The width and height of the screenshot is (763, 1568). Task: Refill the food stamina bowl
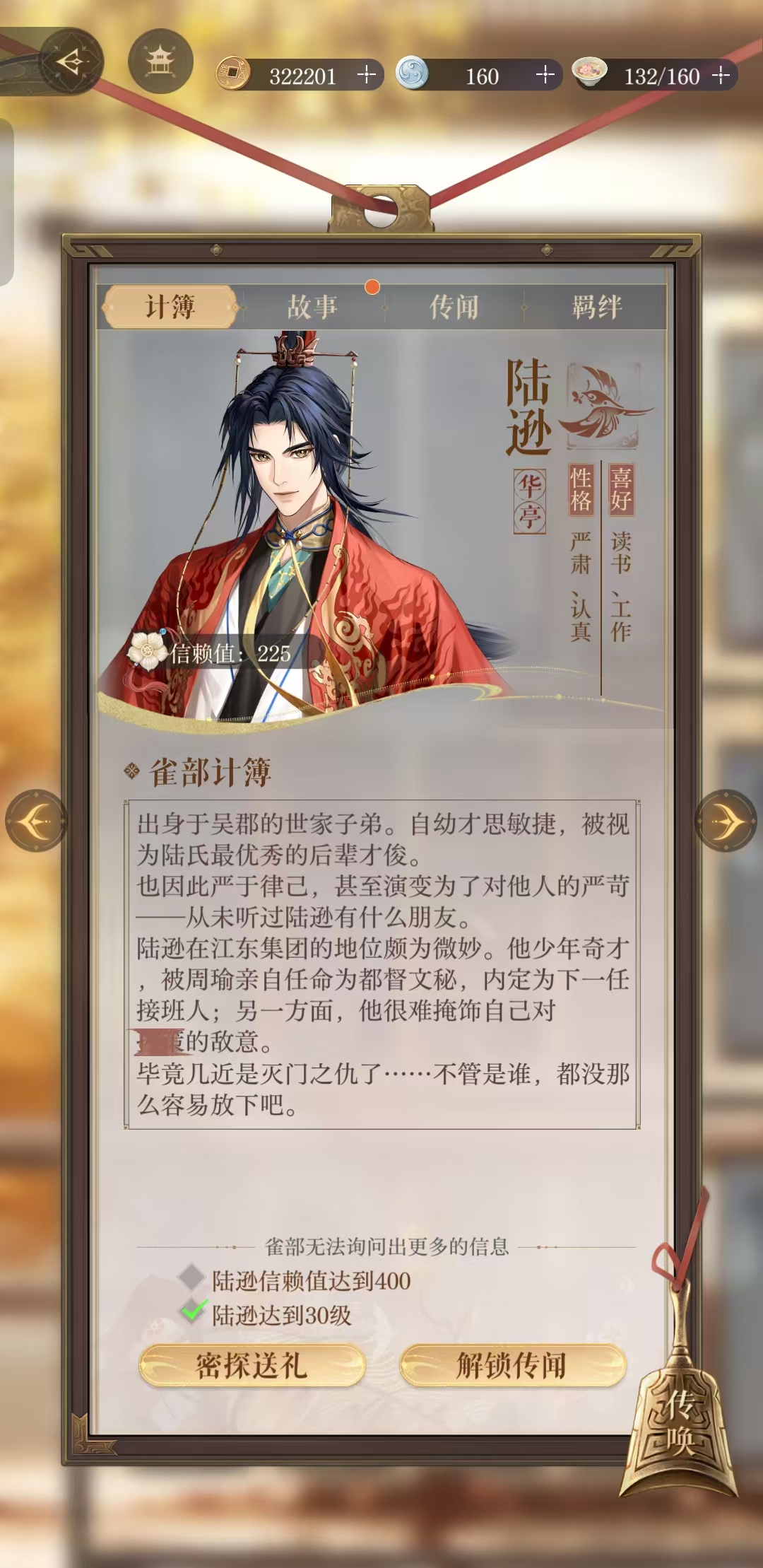tap(721, 75)
